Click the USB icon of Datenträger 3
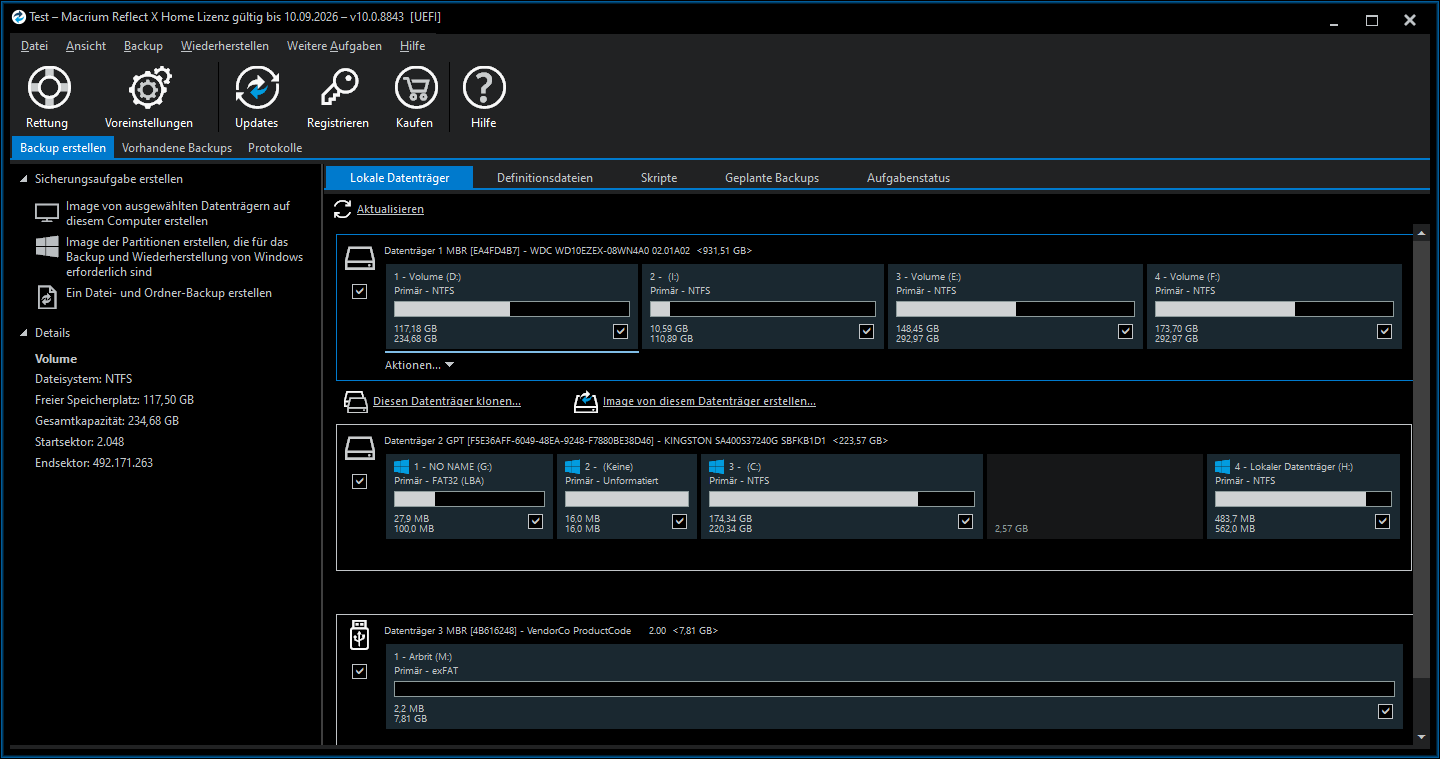Image resolution: width=1440 pixels, height=759 pixels. click(360, 634)
